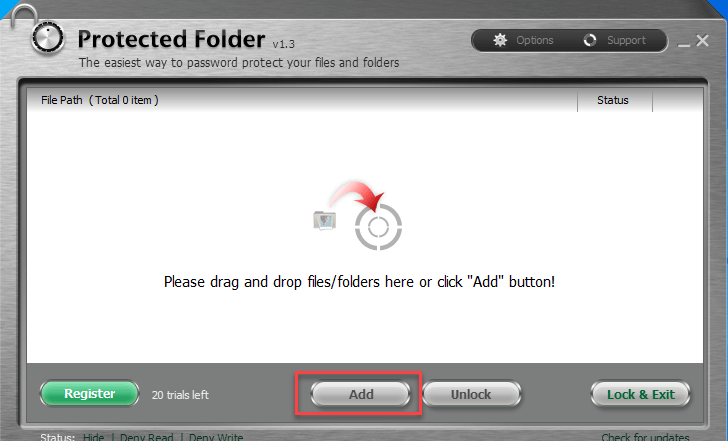Click the Add button
The width and height of the screenshot is (728, 441).
click(x=361, y=394)
